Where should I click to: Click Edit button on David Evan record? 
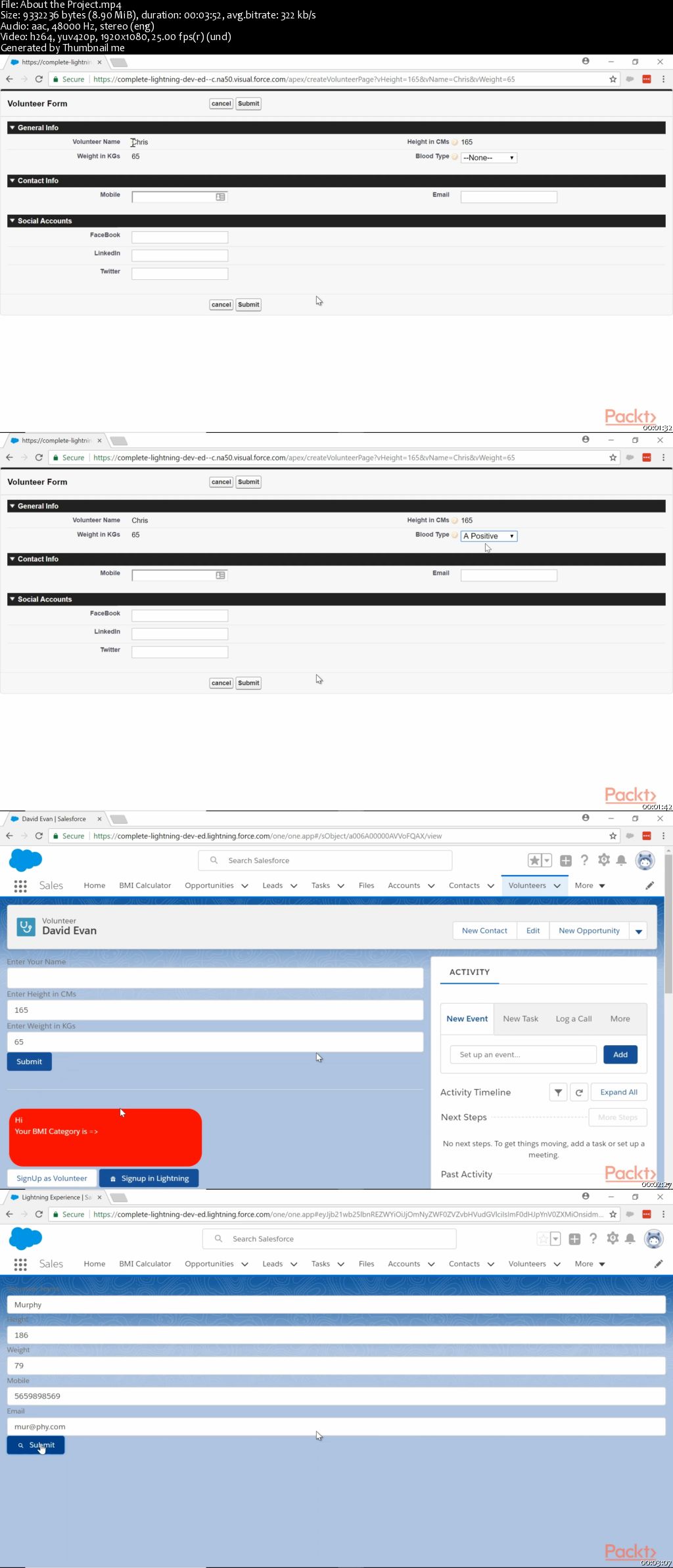point(533,931)
